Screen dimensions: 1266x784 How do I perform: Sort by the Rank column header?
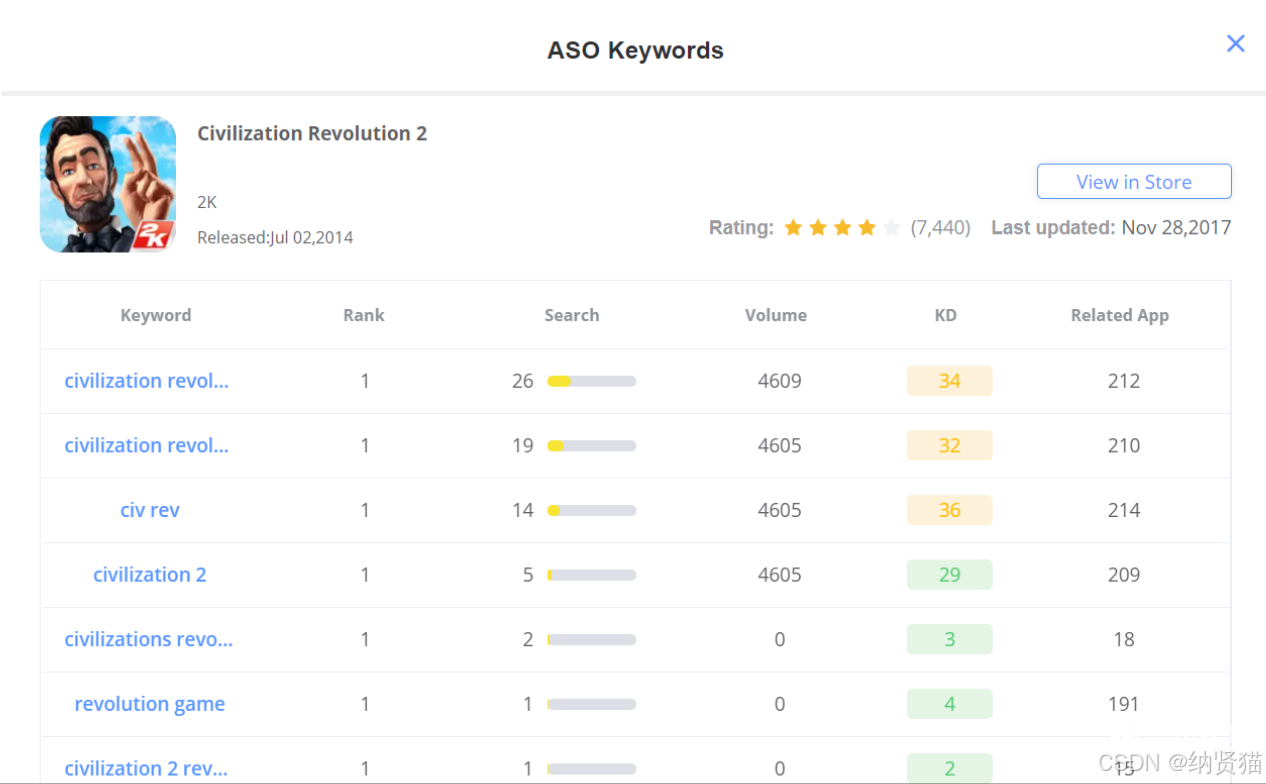[364, 315]
